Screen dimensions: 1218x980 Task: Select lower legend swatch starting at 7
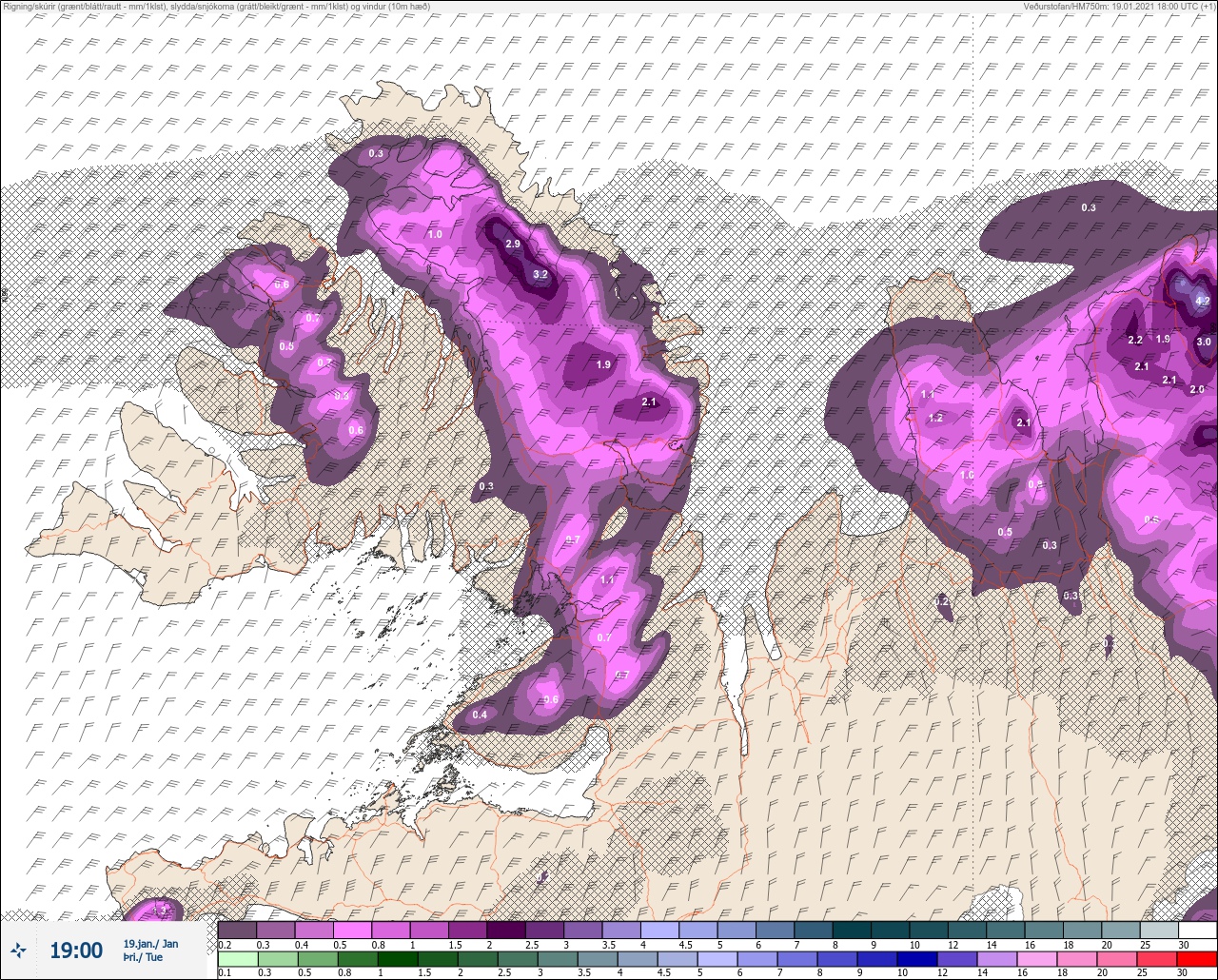click(x=797, y=958)
